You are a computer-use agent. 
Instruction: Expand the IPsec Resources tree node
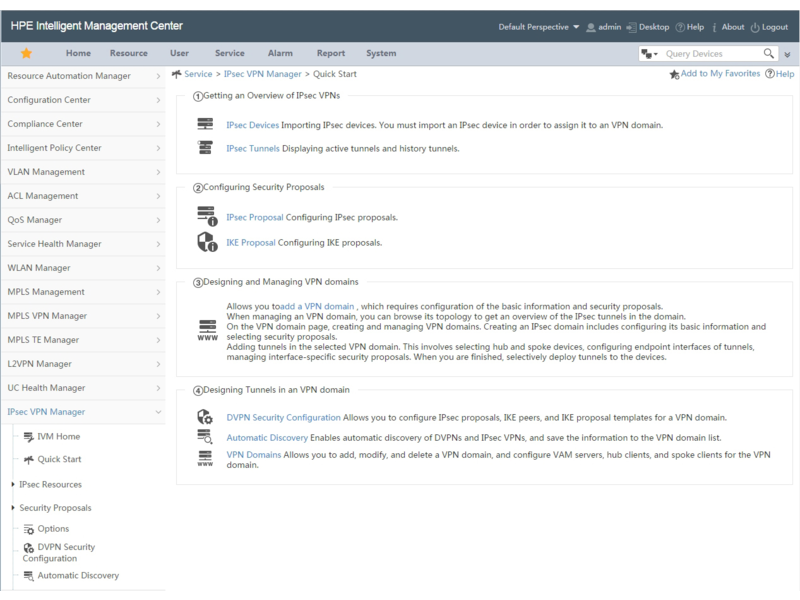pyautogui.click(x=13, y=484)
